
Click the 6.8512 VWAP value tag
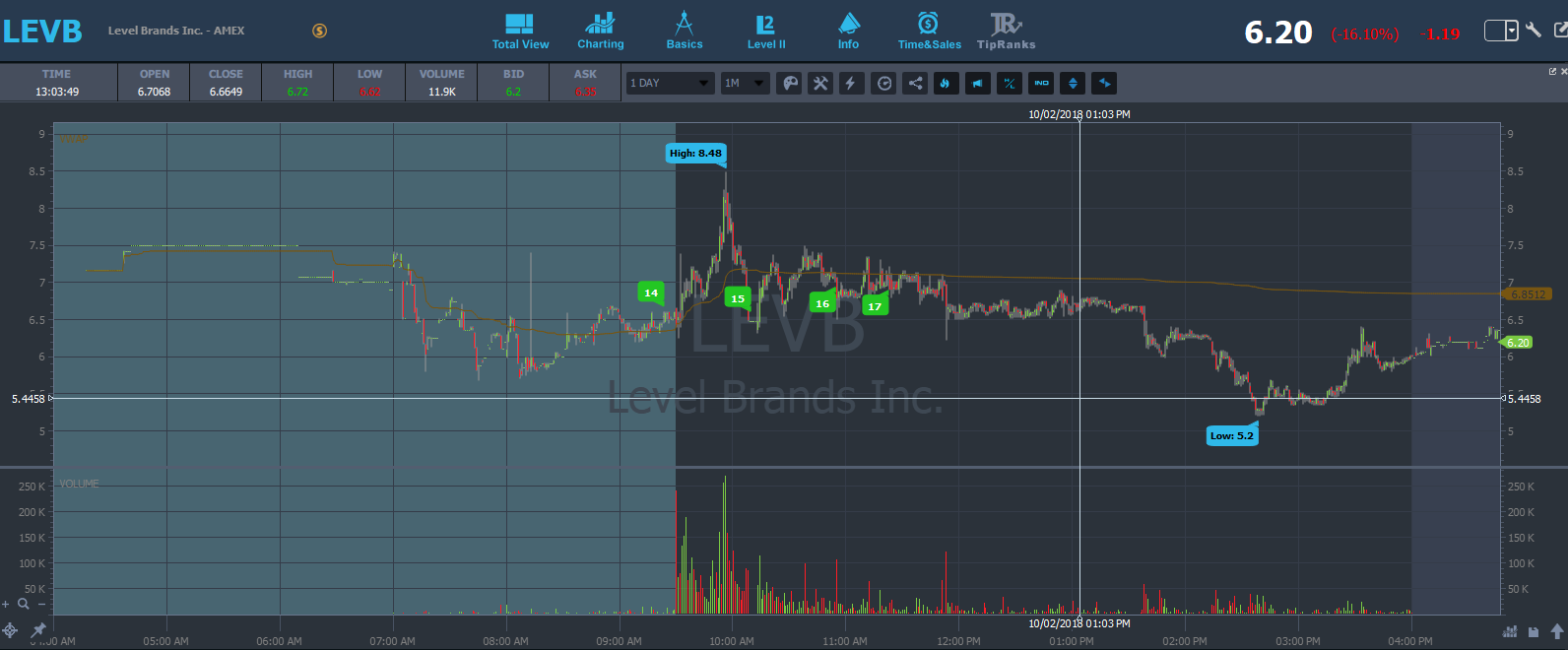(x=1528, y=293)
